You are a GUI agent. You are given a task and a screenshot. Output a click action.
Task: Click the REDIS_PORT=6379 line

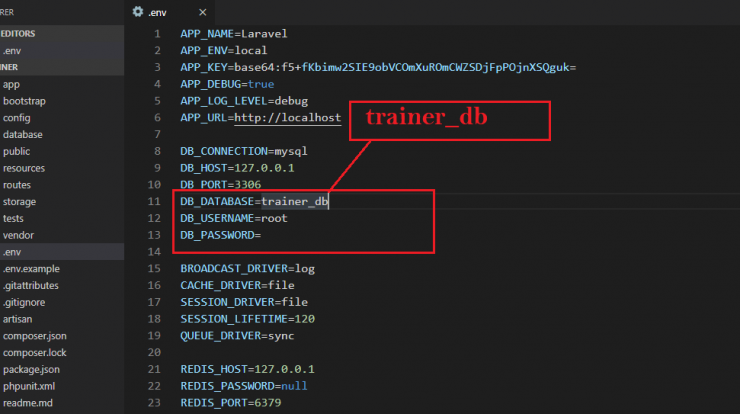click(230, 403)
